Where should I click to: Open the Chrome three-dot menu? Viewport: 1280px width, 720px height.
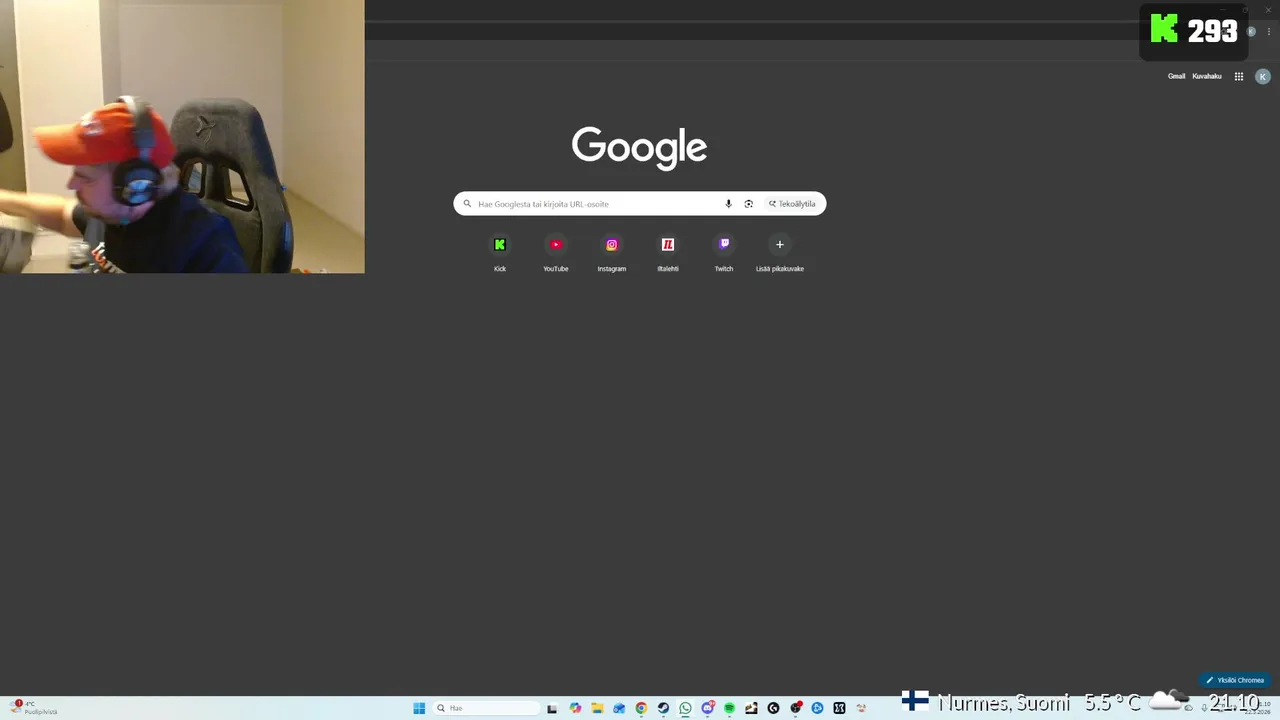pyautogui.click(x=1268, y=32)
